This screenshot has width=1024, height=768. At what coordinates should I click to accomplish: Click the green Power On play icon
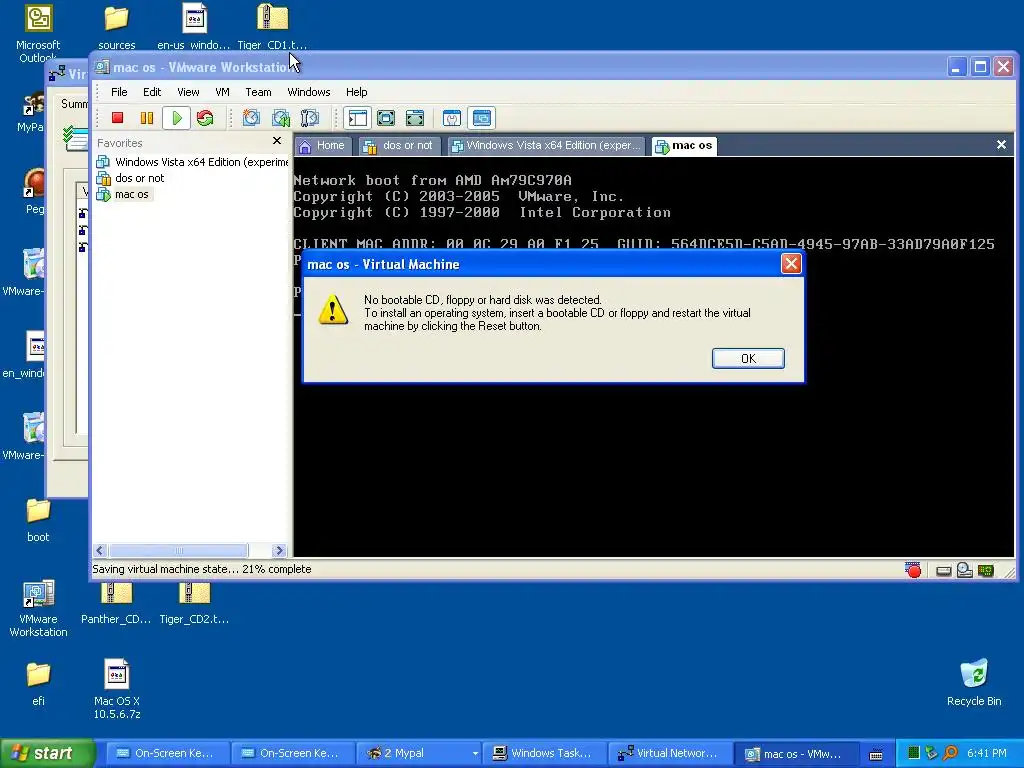[x=176, y=118]
